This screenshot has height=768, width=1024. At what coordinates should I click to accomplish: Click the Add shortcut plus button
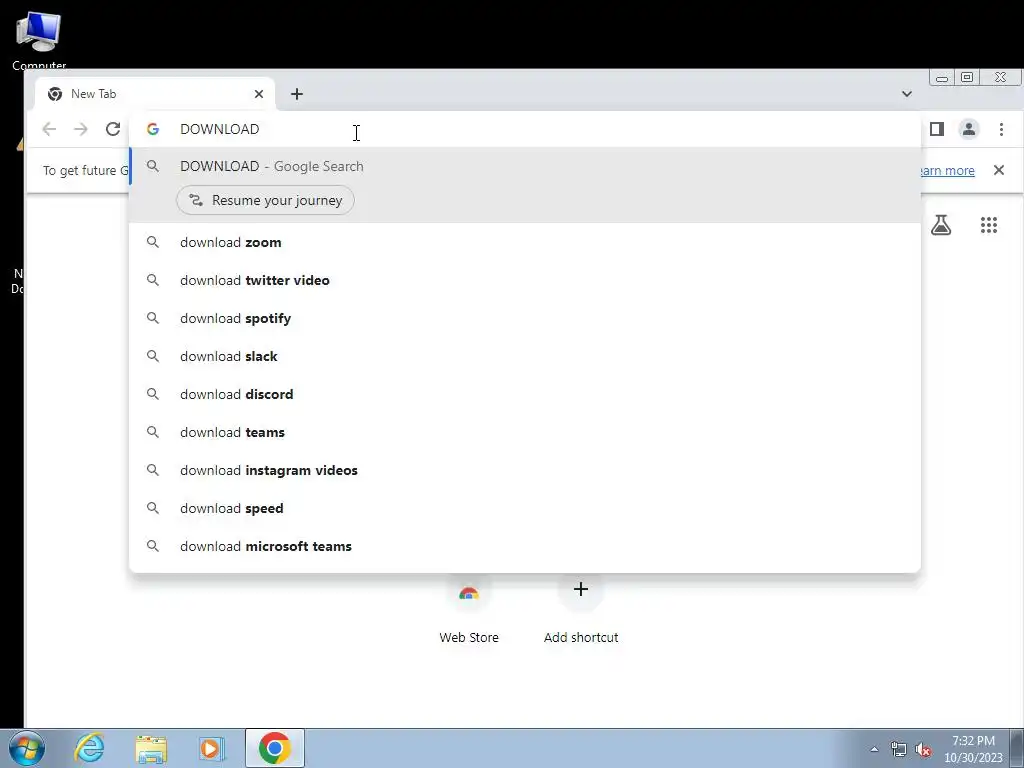point(581,590)
